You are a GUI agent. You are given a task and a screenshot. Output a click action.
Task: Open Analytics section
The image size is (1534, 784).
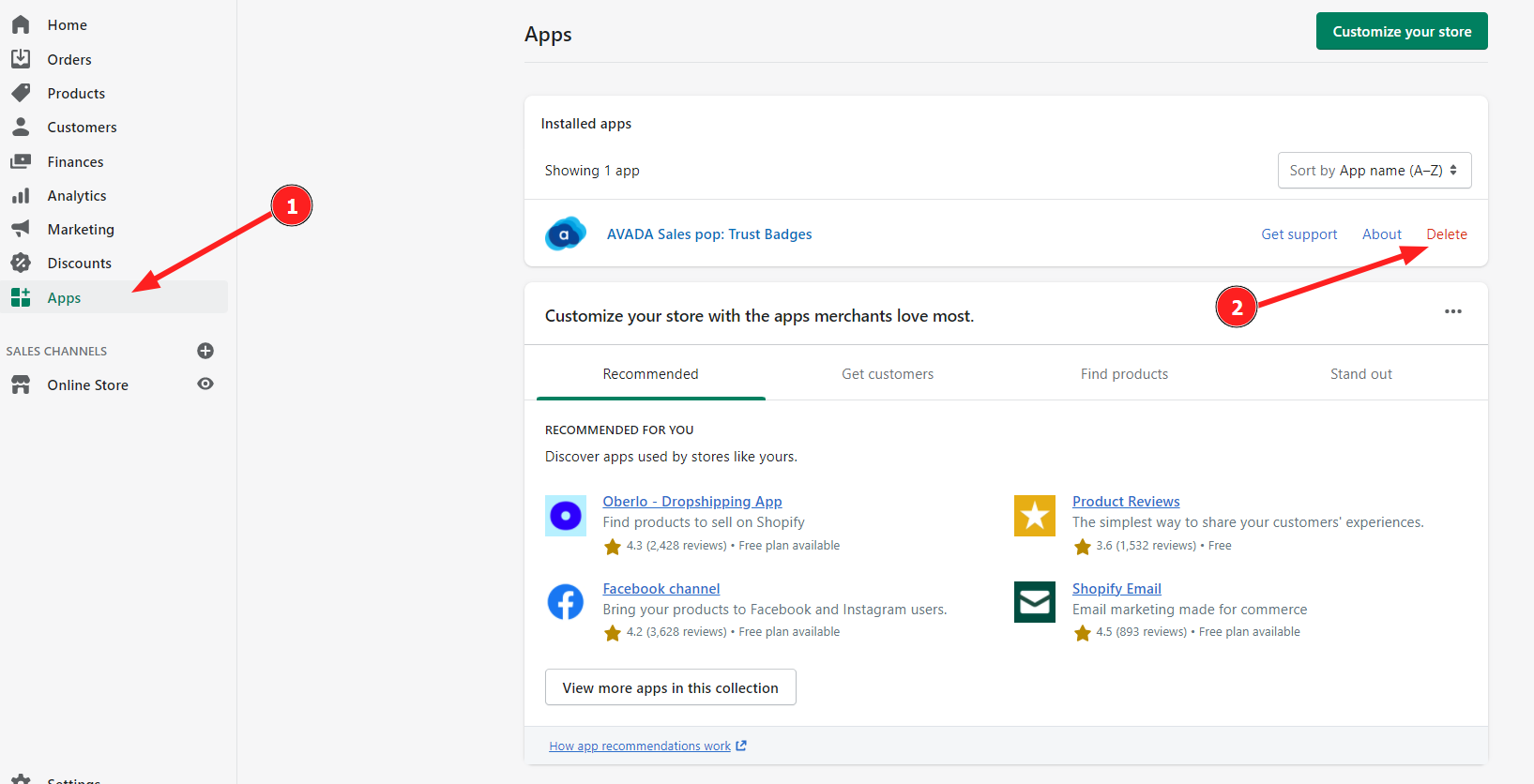point(77,196)
